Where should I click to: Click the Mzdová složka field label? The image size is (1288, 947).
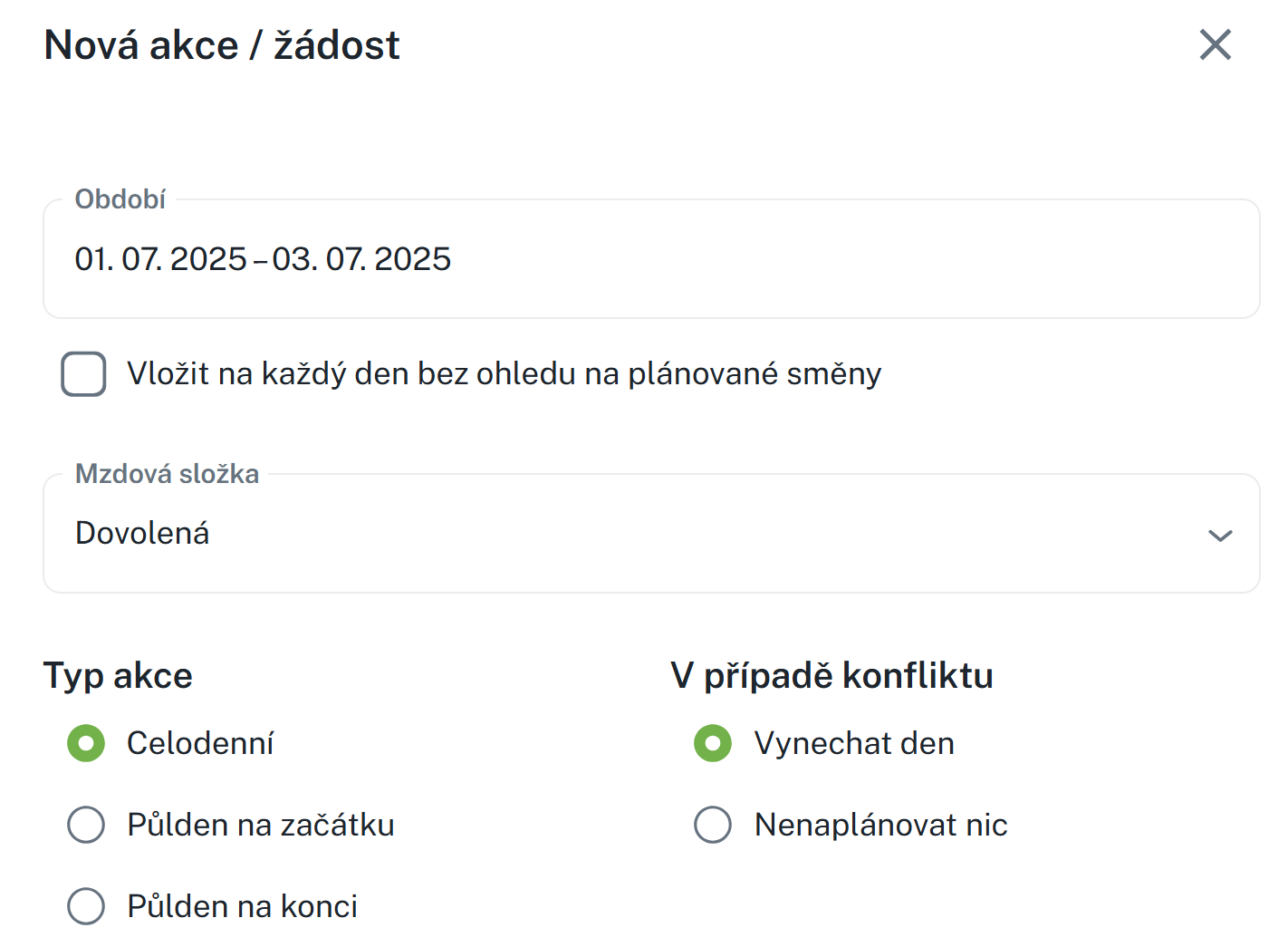pyautogui.click(x=168, y=474)
